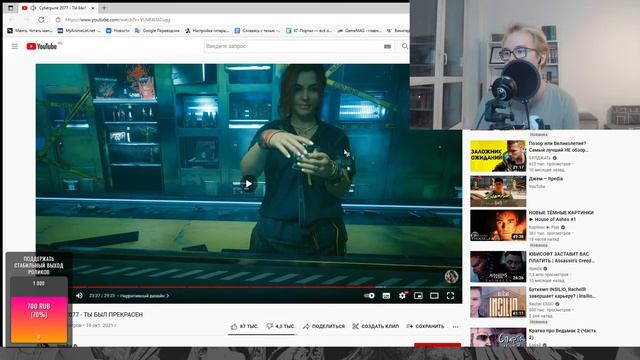
Task: Click the video title 'ТЫ БЫЛ ПРЕКРАСЕН'
Action: [106, 315]
